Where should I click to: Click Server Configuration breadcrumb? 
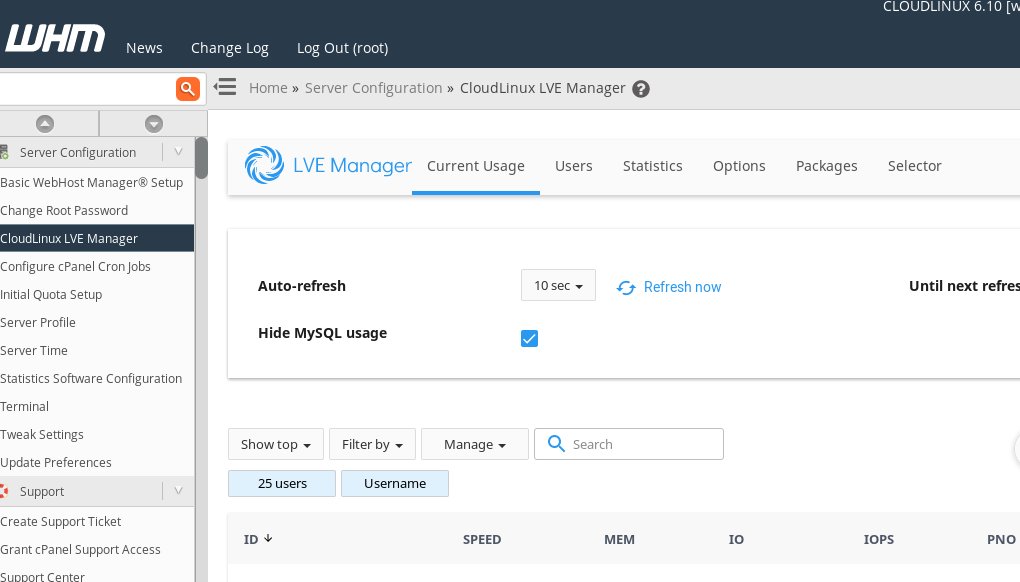[x=373, y=88]
